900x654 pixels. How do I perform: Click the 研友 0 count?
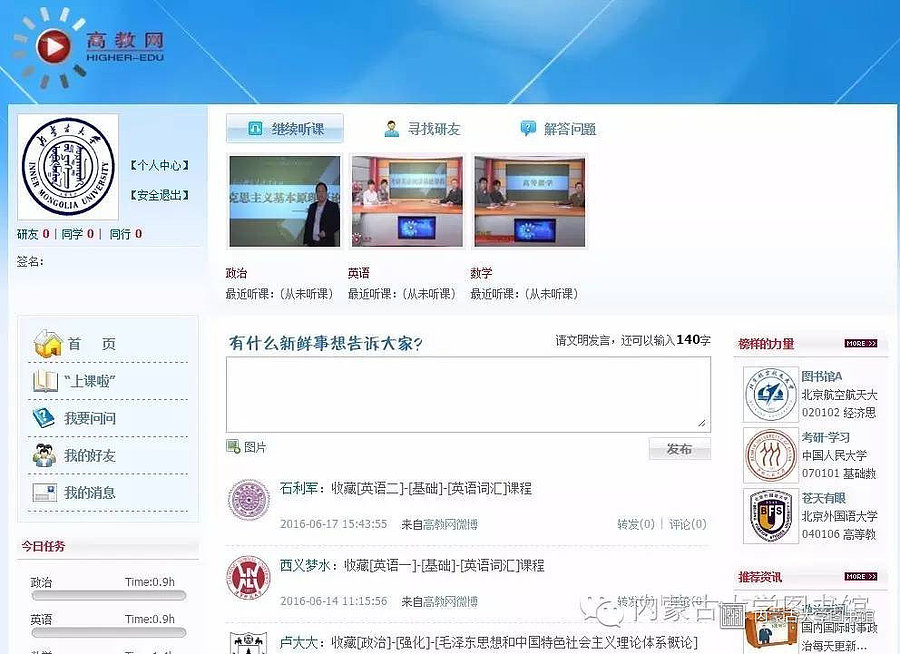click(33, 234)
